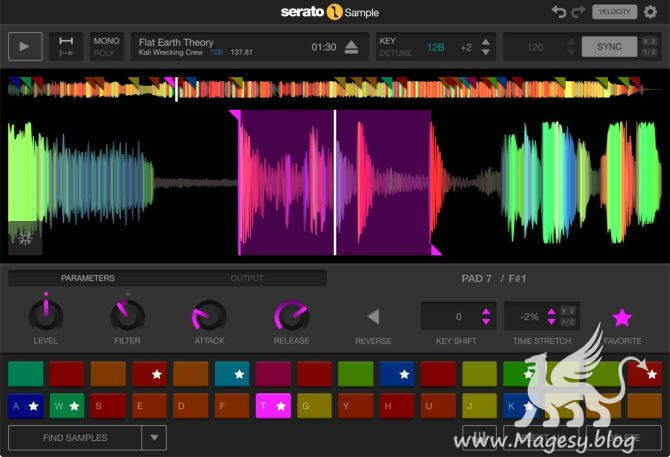Switch to the PARAMETERS tab

click(88, 278)
